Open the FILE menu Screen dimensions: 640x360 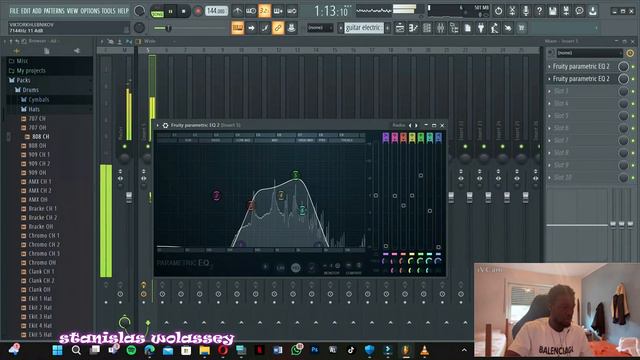point(14,11)
